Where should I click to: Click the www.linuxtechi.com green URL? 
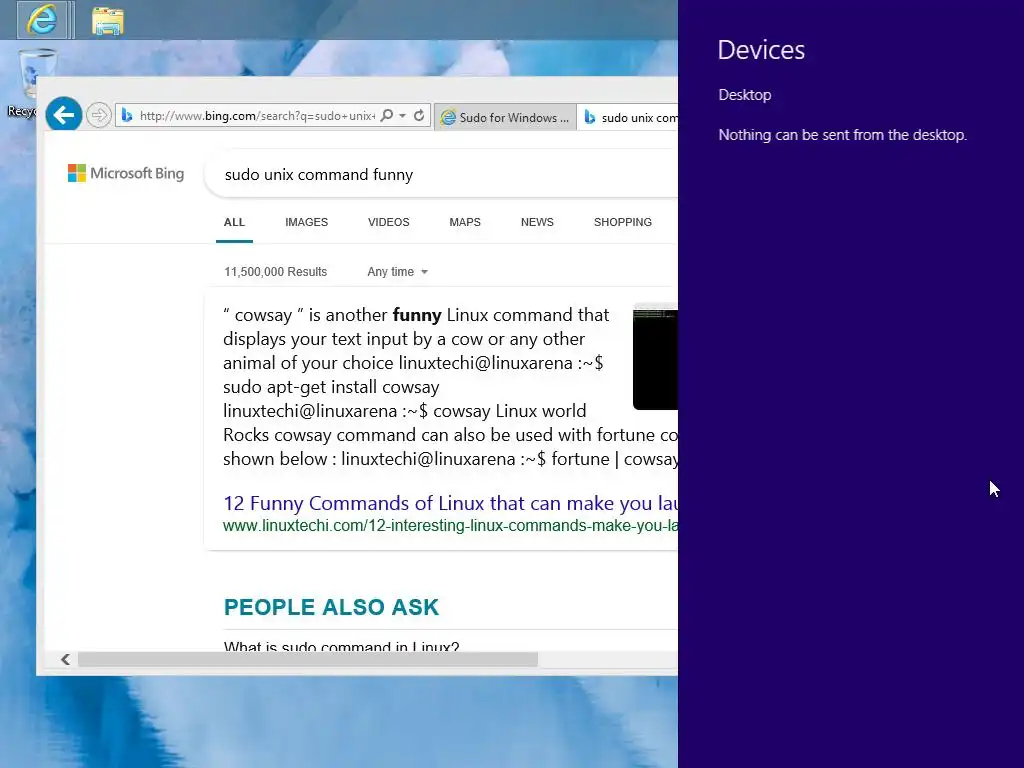click(x=451, y=526)
